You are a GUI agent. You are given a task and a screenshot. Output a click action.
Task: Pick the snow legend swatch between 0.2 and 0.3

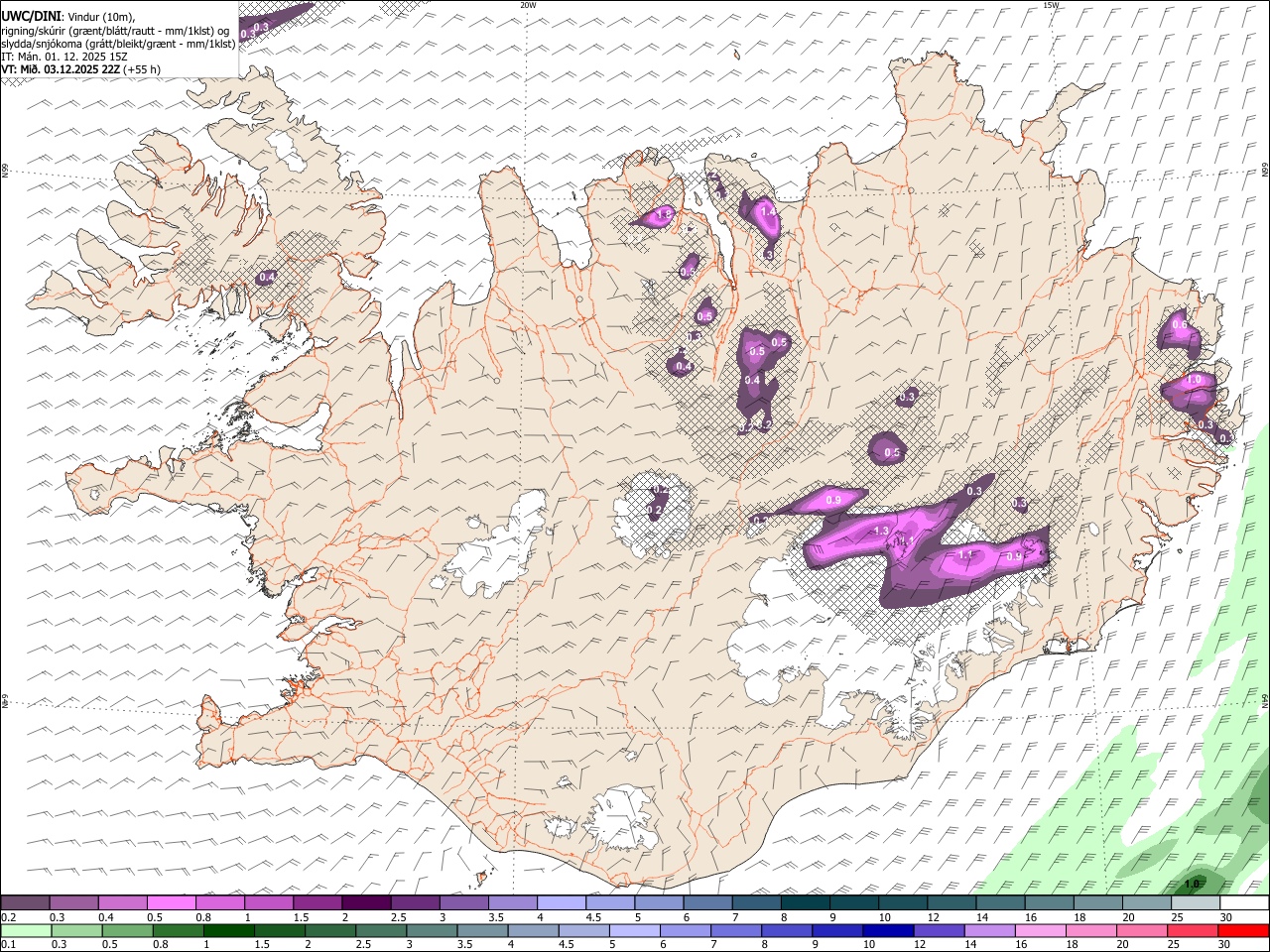(26, 902)
